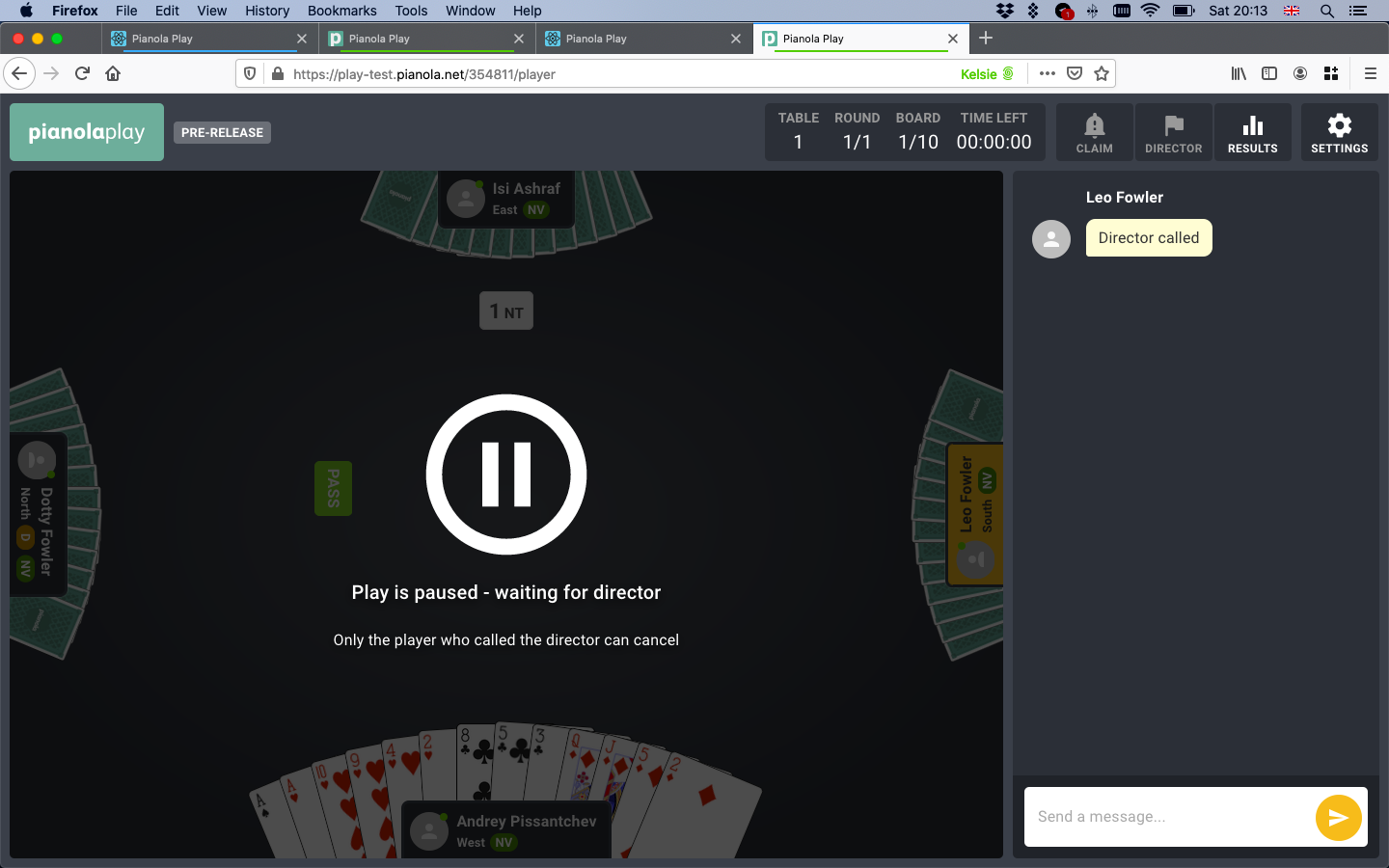This screenshot has height=868, width=1389.
Task: Bookmark this page with star icon
Action: pyautogui.click(x=1102, y=73)
